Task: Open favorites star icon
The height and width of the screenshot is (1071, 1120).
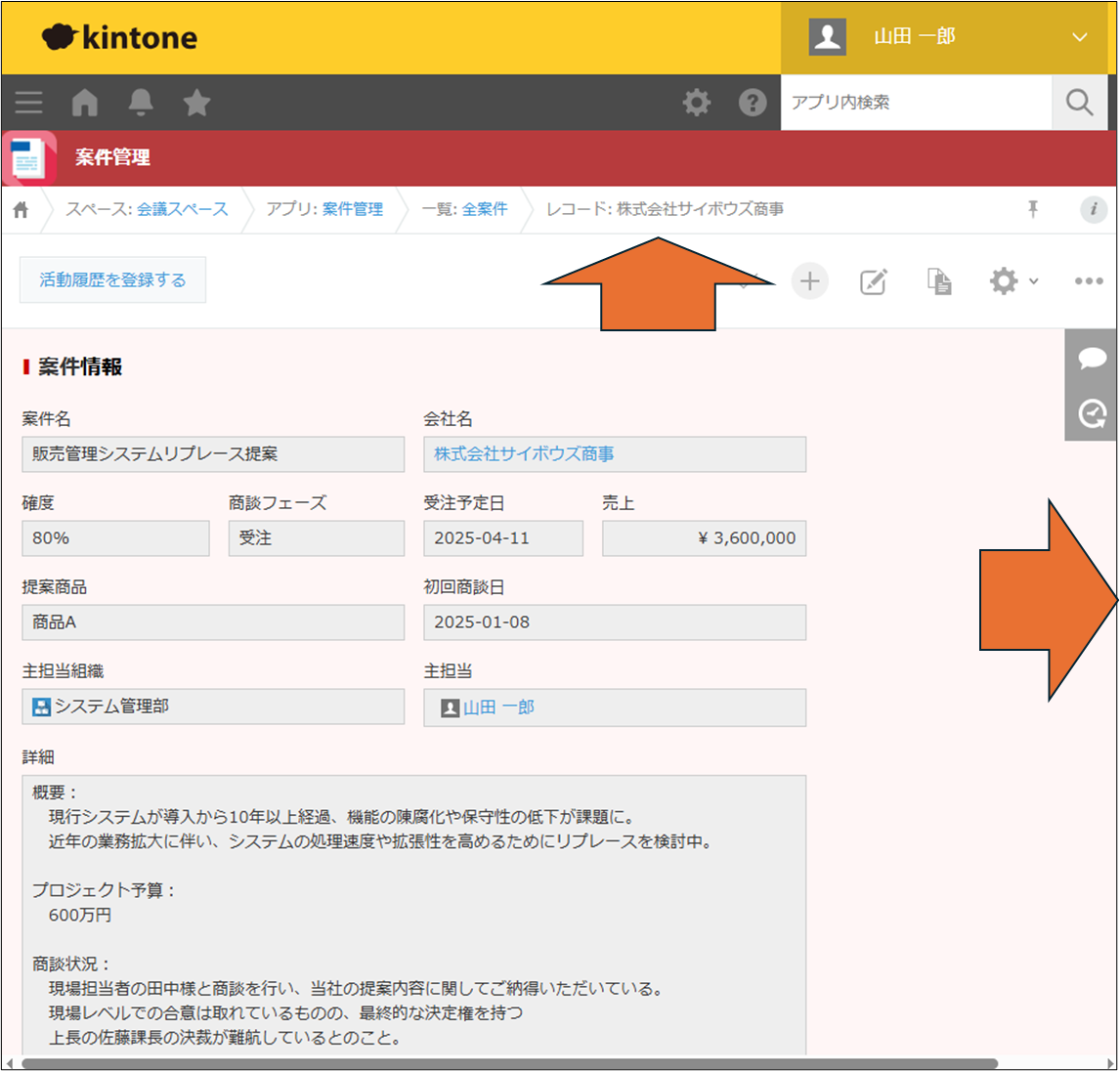Action: coord(196,103)
